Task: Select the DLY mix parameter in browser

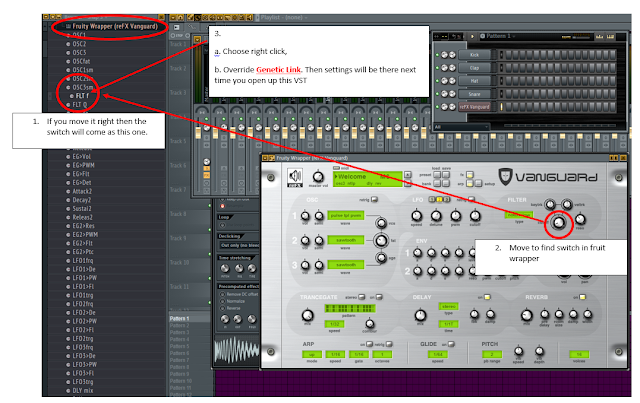Action: pos(82,390)
